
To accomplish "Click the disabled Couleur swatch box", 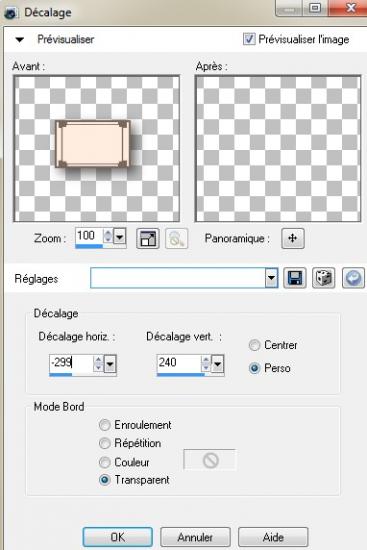I will [x=210, y=460].
